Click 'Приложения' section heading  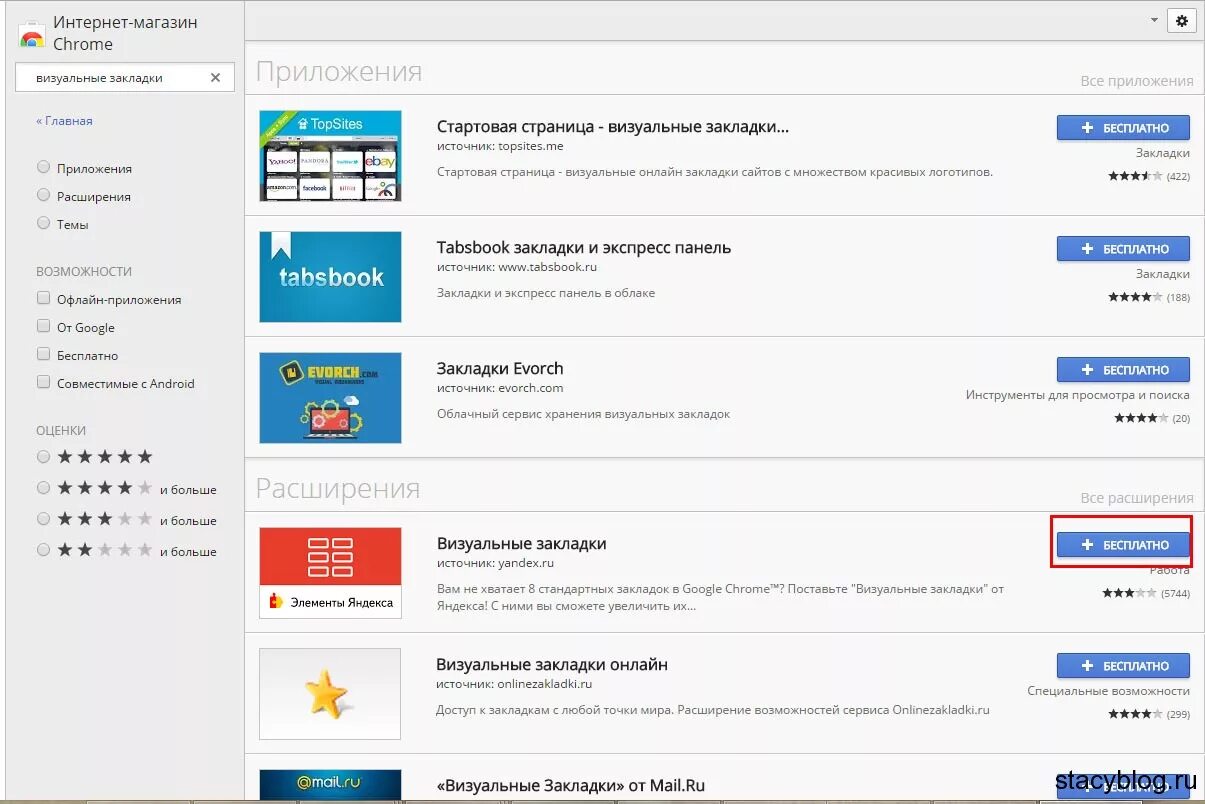[x=339, y=72]
